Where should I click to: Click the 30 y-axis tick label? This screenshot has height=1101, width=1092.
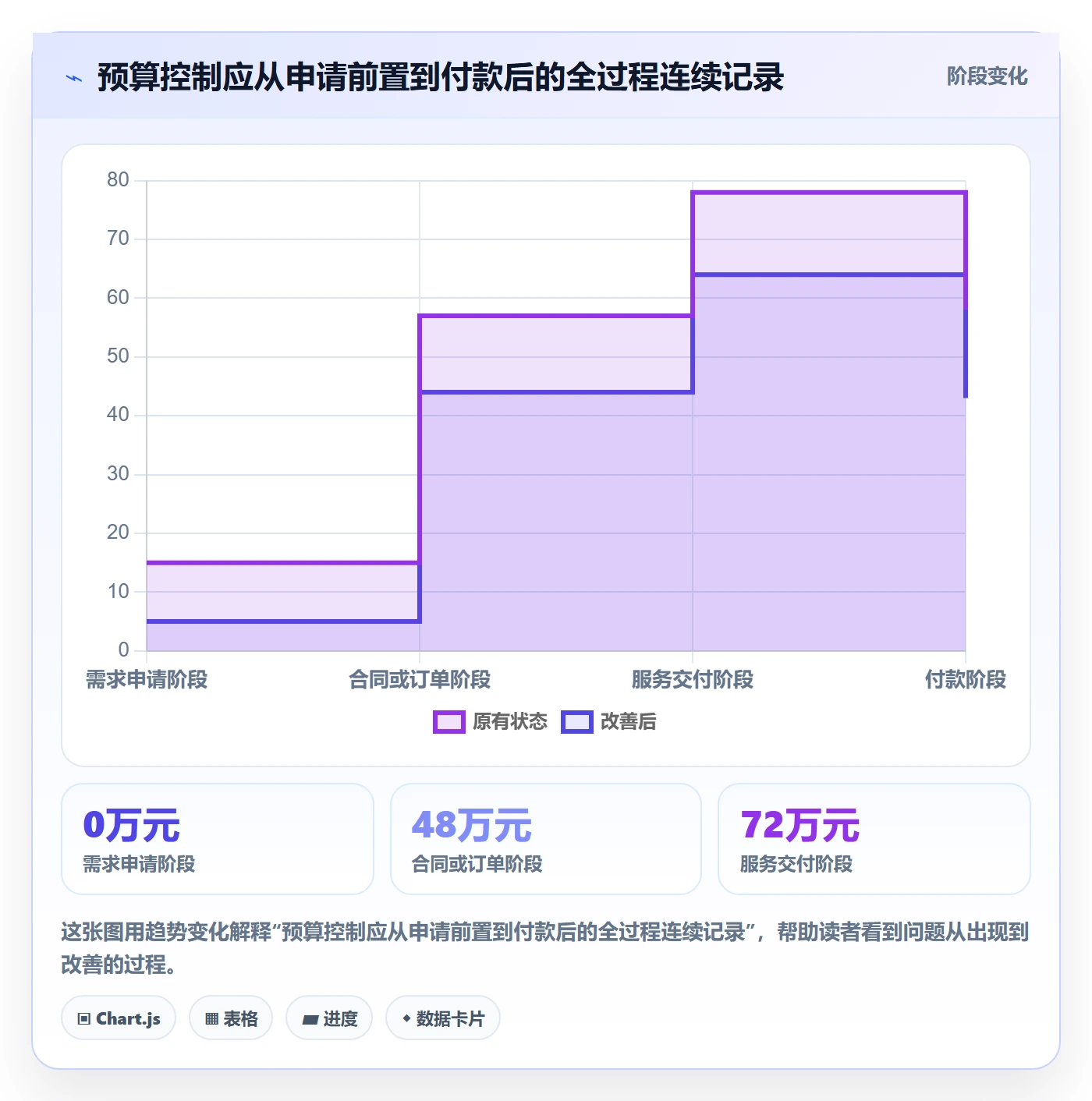click(x=118, y=474)
